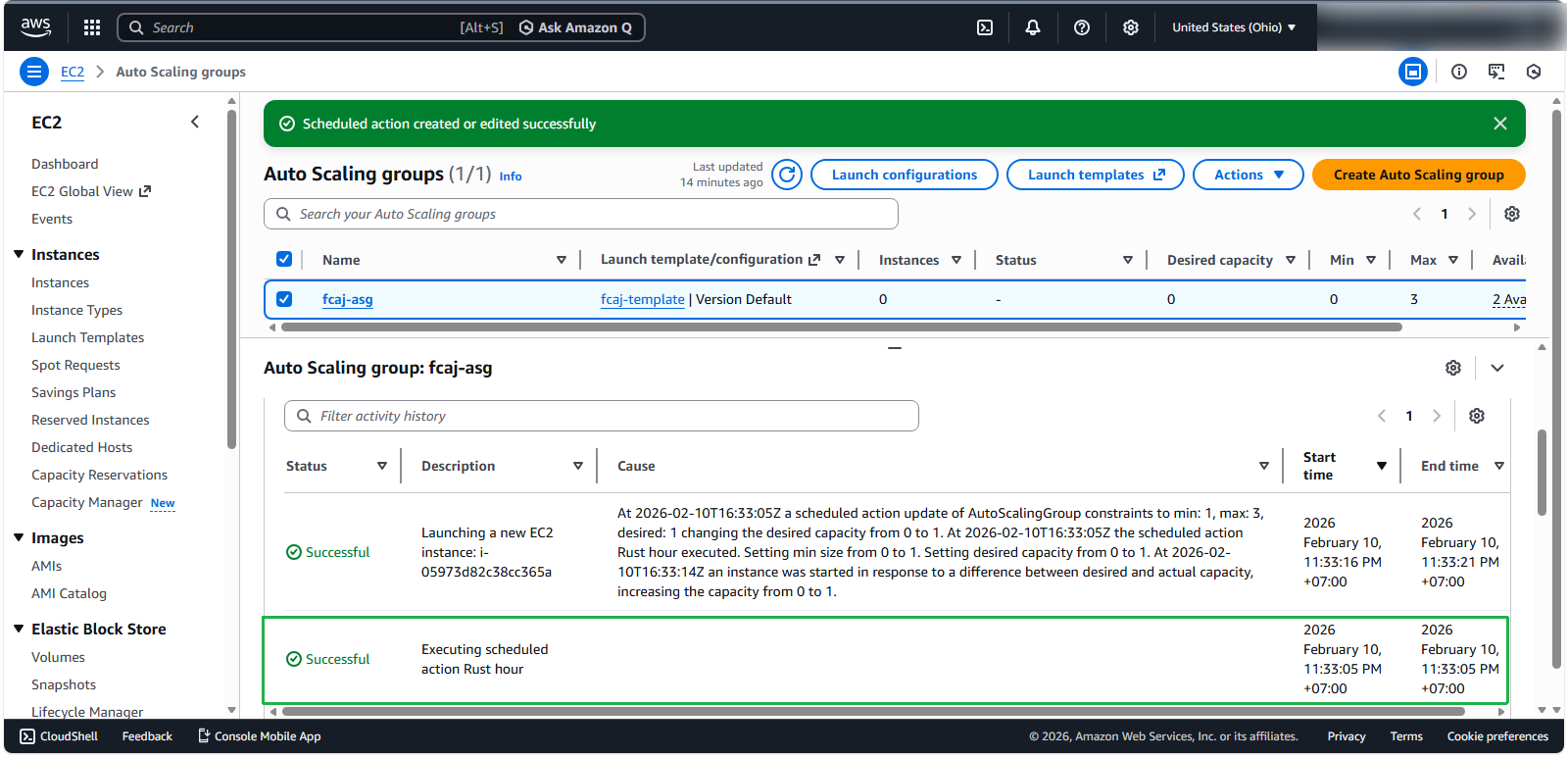Open the Actions dropdown menu
The width and height of the screenshot is (1568, 757).
pyautogui.click(x=1249, y=175)
